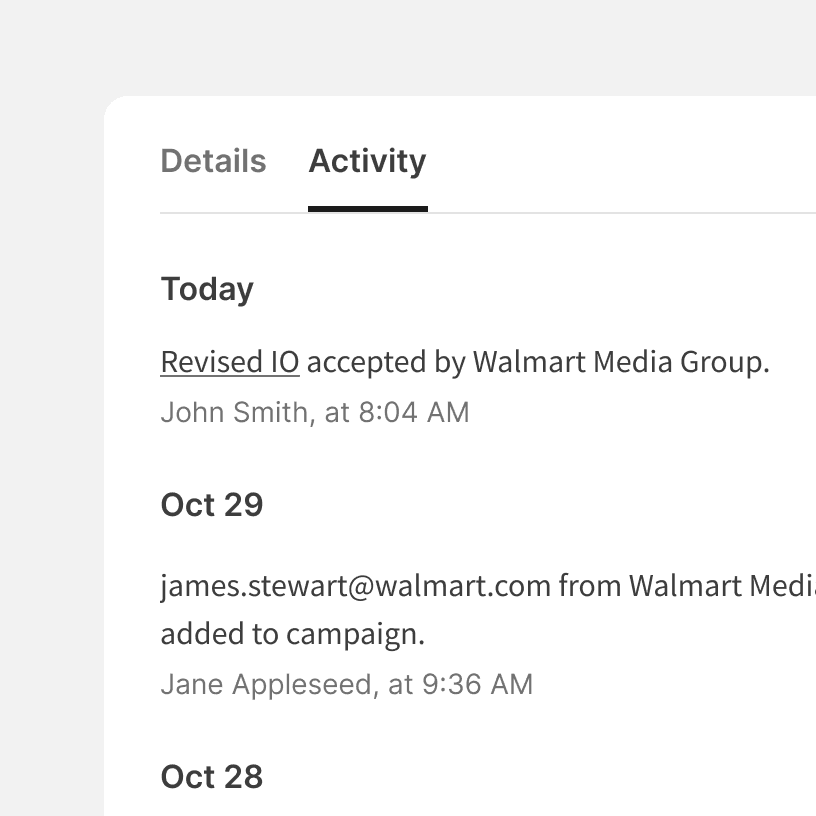The height and width of the screenshot is (816, 816).
Task: Click the james.stewart@walmart.com email address
Action: click(x=355, y=585)
